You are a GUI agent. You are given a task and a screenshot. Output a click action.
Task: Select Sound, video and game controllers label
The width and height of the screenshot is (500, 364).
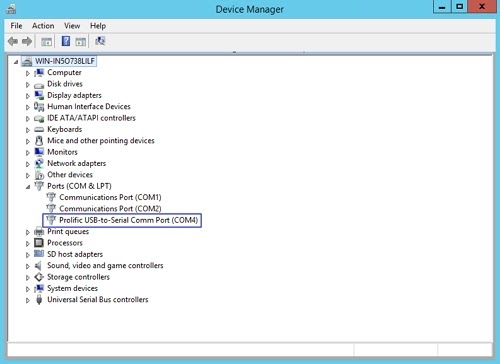(x=105, y=266)
